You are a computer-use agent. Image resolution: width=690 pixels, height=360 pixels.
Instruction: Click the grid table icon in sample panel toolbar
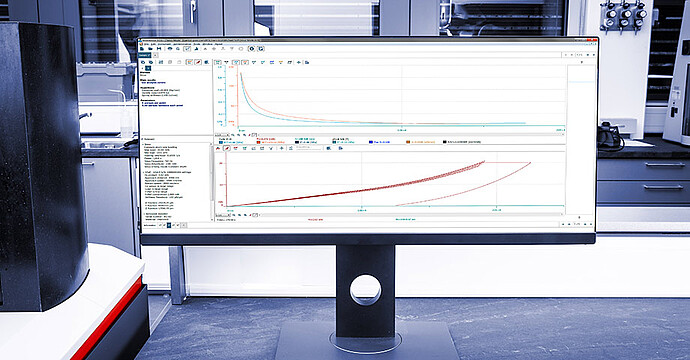(x=161, y=62)
